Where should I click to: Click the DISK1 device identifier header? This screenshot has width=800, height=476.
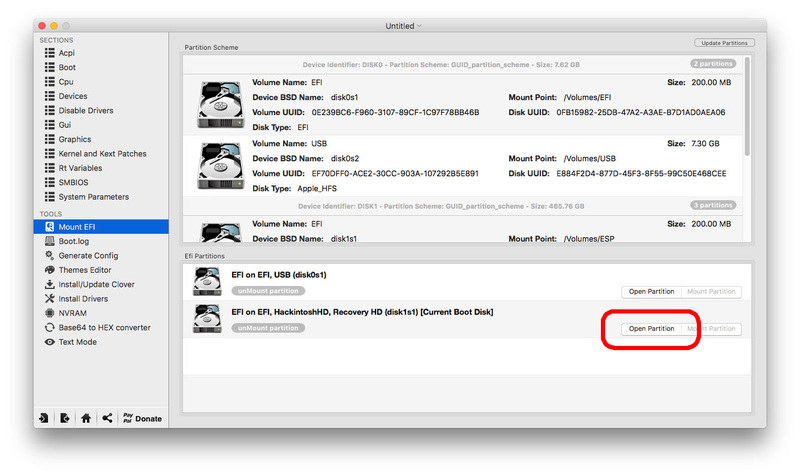(x=441, y=206)
